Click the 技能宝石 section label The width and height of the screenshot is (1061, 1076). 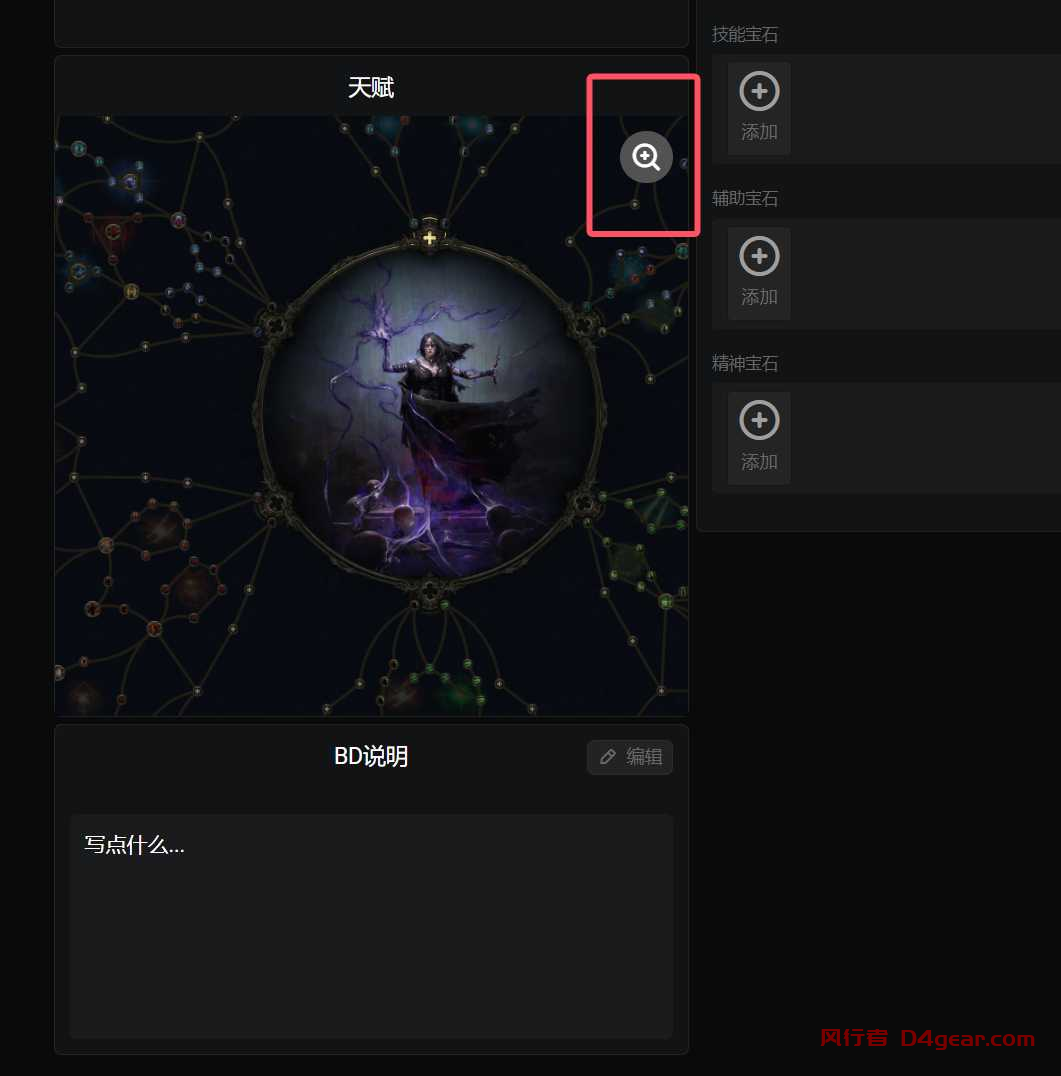745,34
